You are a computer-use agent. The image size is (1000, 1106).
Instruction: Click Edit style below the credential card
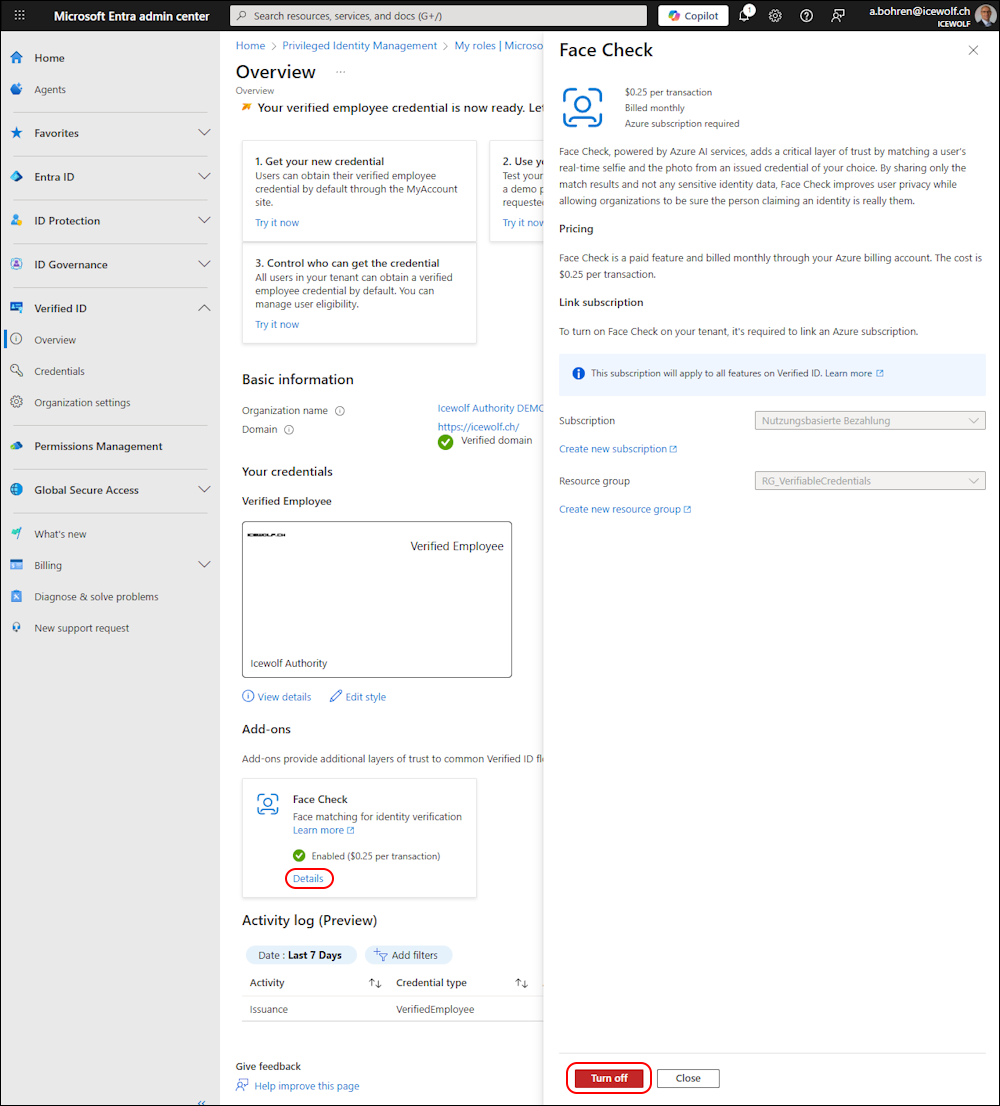coord(358,697)
